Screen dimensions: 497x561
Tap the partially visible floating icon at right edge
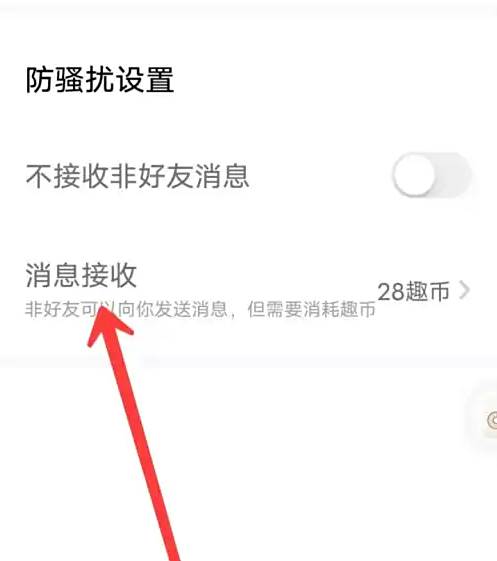coord(493,420)
